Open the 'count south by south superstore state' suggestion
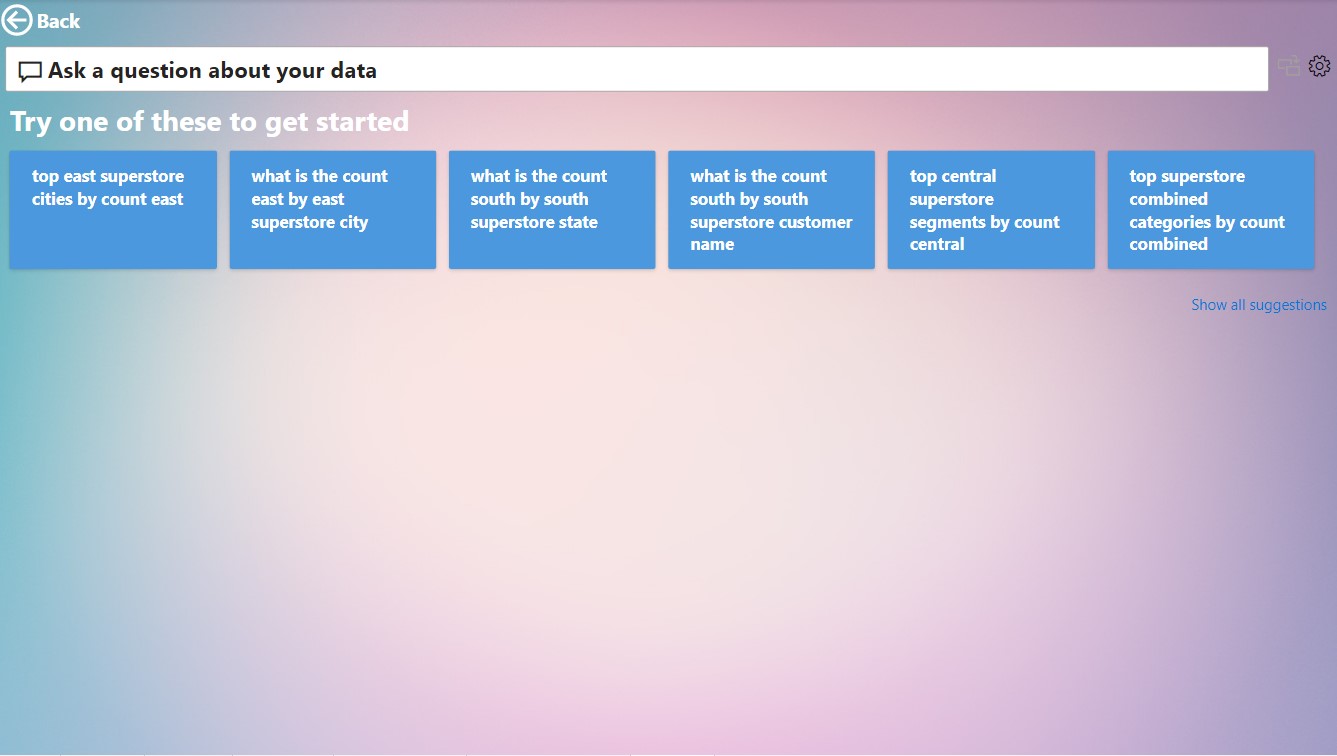 coord(551,209)
